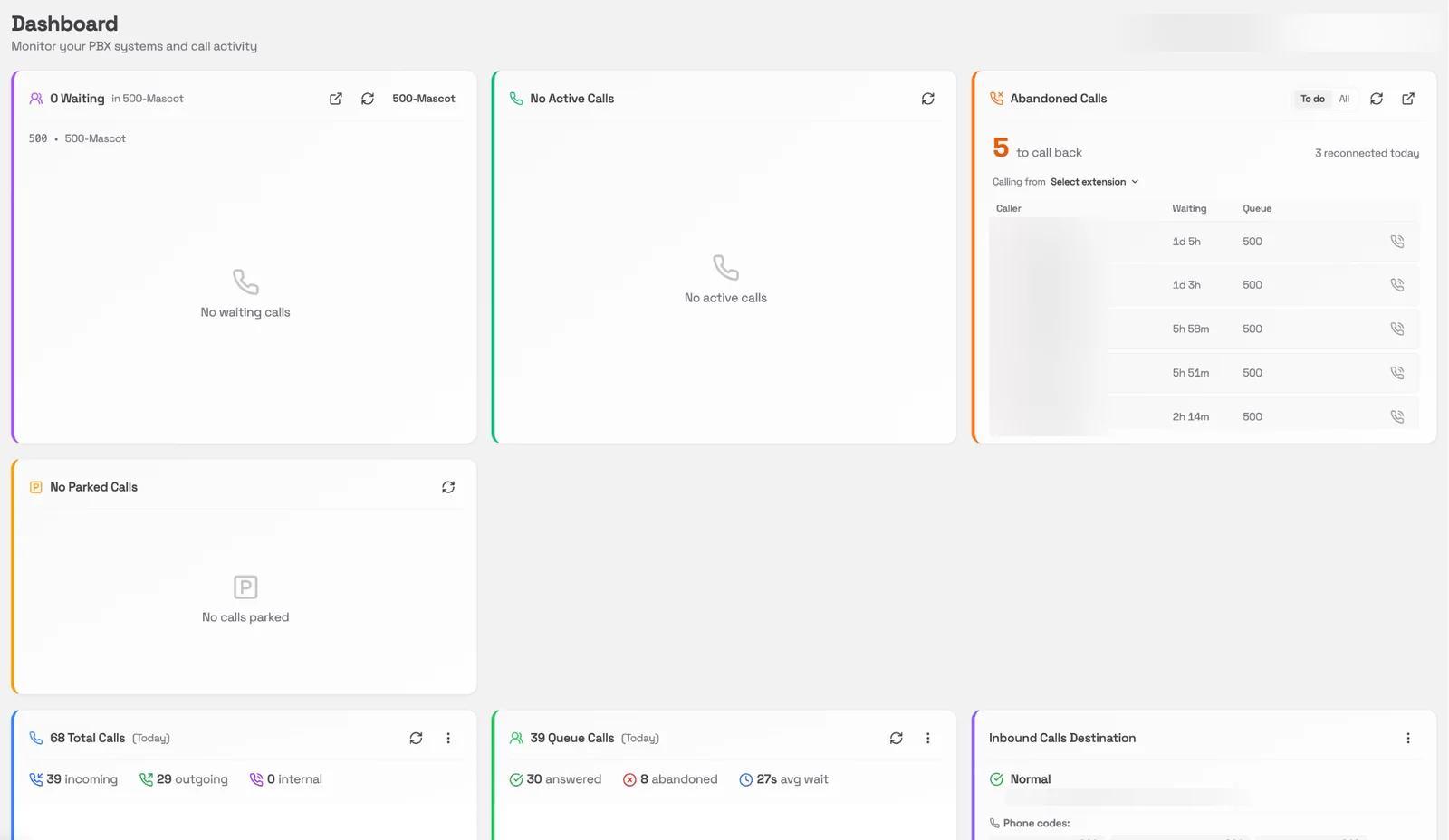The image size is (1449, 840).
Task: Refresh the Total Calls card
Action: (416, 739)
